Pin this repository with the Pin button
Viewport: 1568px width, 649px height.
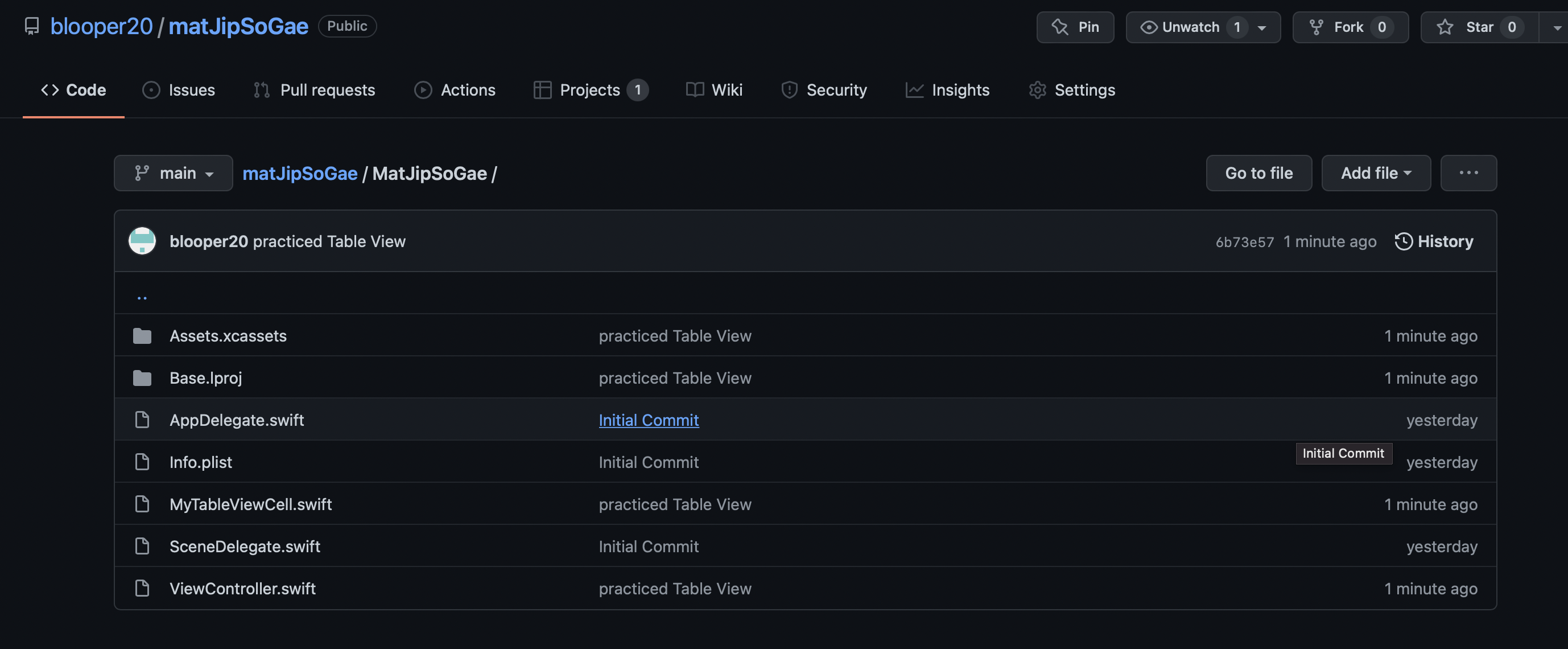pyautogui.click(x=1075, y=27)
